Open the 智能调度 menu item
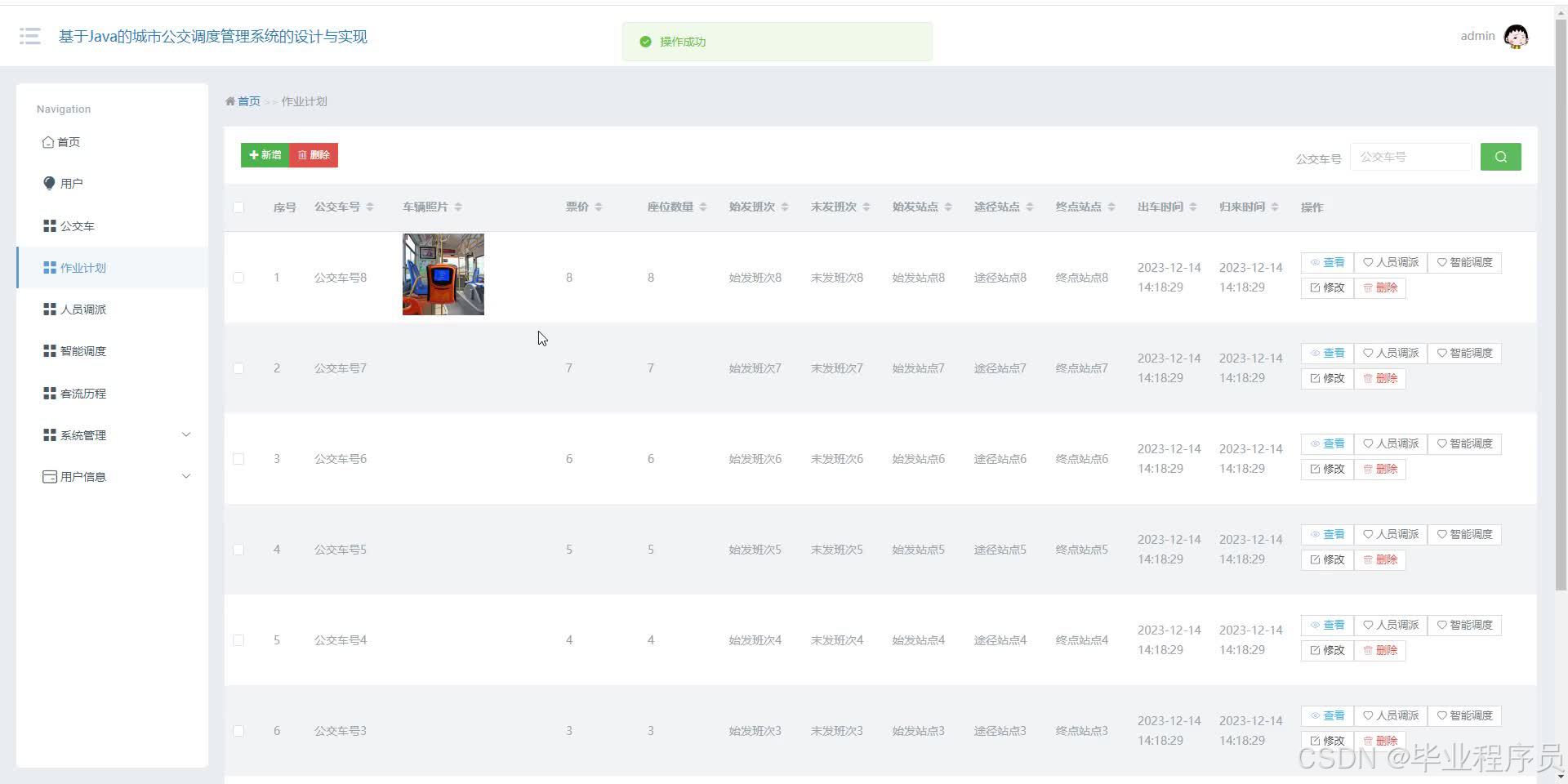 tap(113, 350)
